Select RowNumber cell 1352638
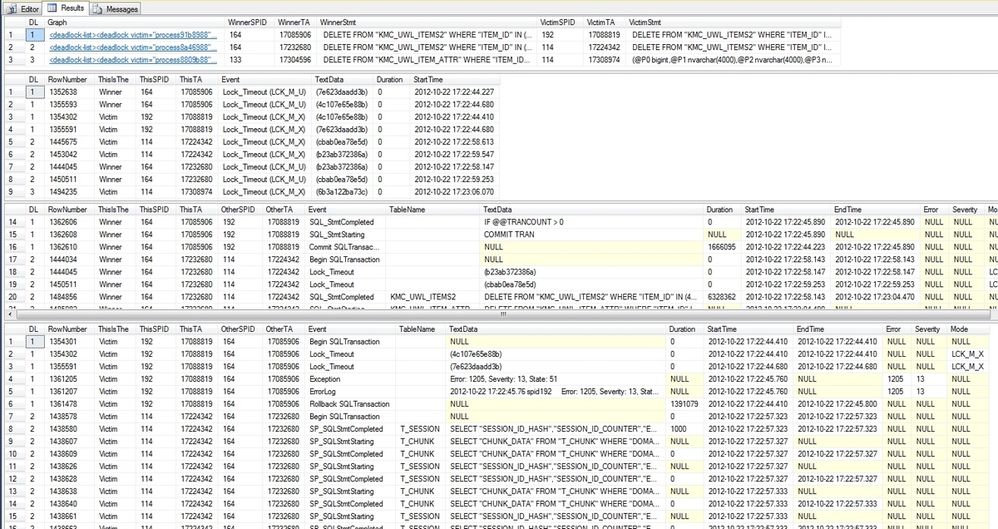 point(70,92)
